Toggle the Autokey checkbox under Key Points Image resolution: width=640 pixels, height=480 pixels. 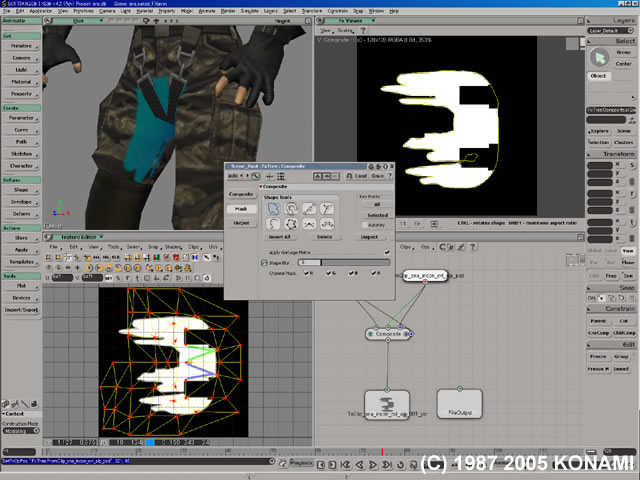tap(364, 225)
